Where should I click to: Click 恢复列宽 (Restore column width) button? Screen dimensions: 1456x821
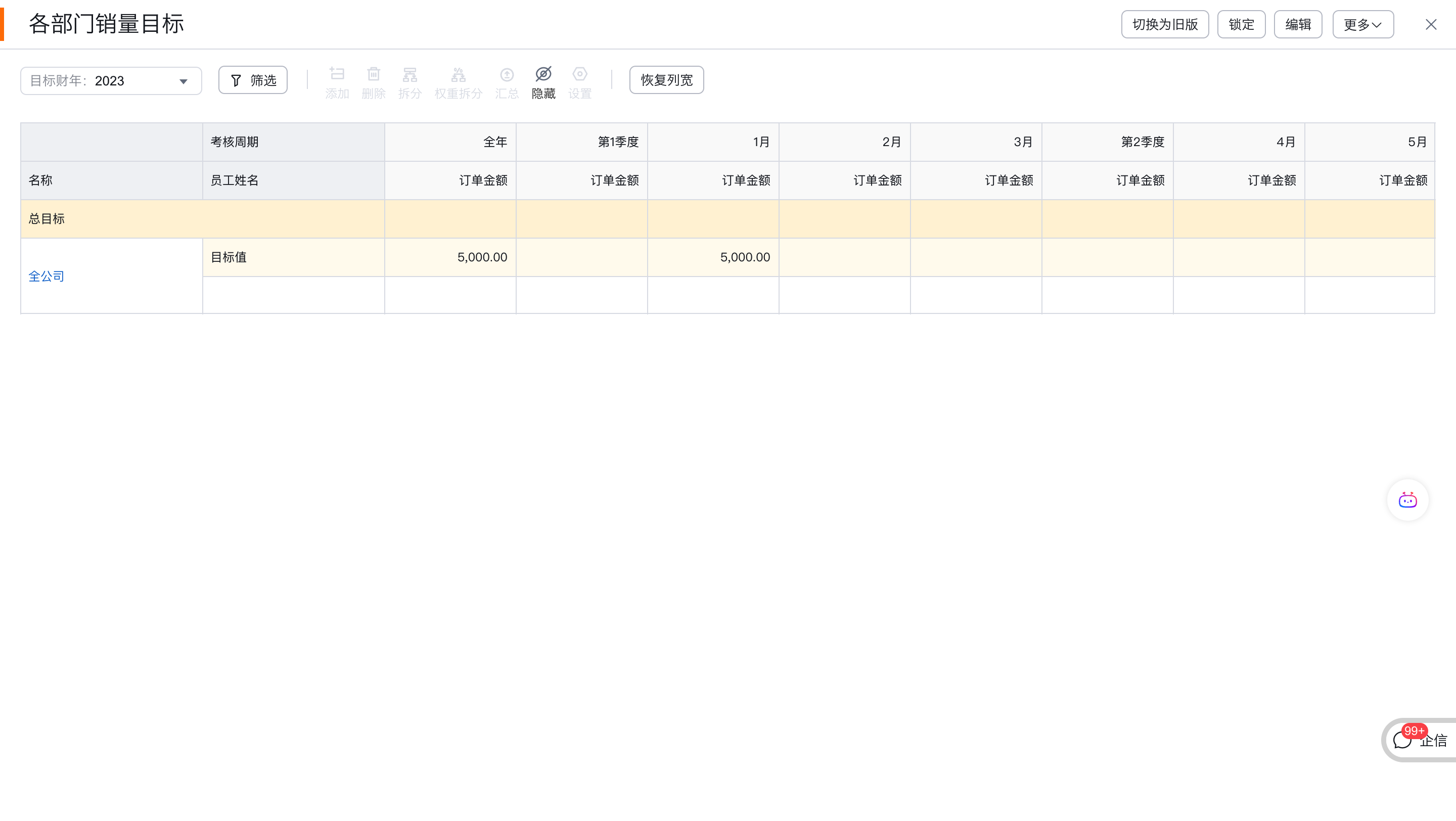(666, 80)
